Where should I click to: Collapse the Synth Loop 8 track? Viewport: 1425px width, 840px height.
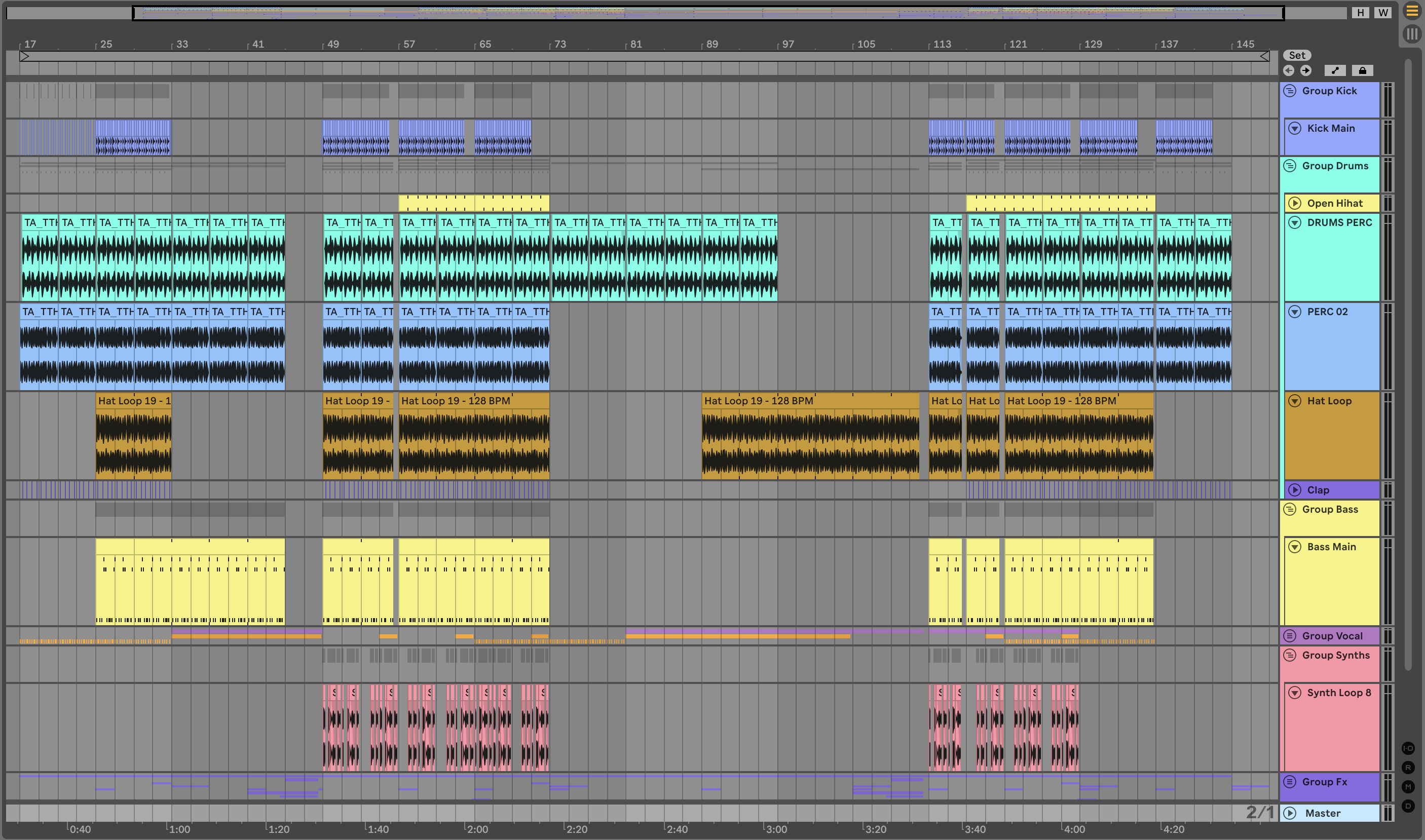point(1295,693)
